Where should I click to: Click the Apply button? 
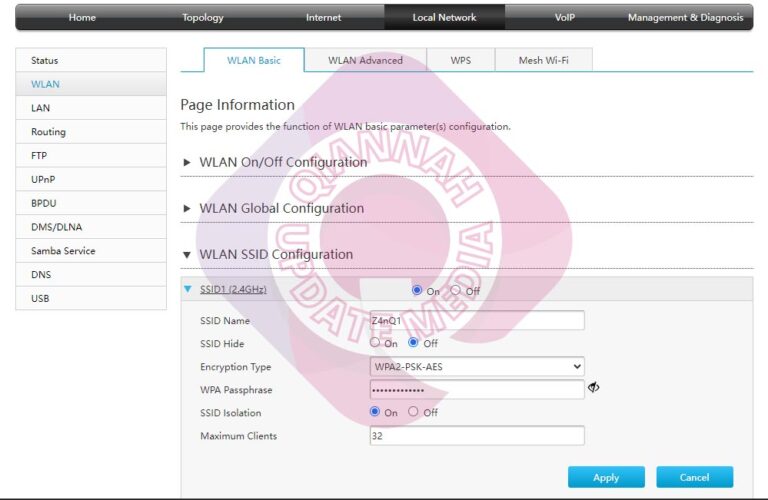606,477
